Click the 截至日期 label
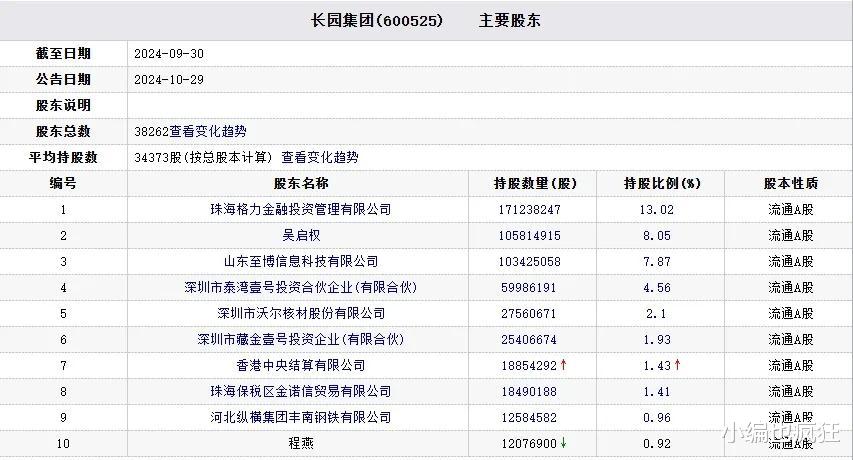The height and width of the screenshot is (460, 853). (x=63, y=53)
